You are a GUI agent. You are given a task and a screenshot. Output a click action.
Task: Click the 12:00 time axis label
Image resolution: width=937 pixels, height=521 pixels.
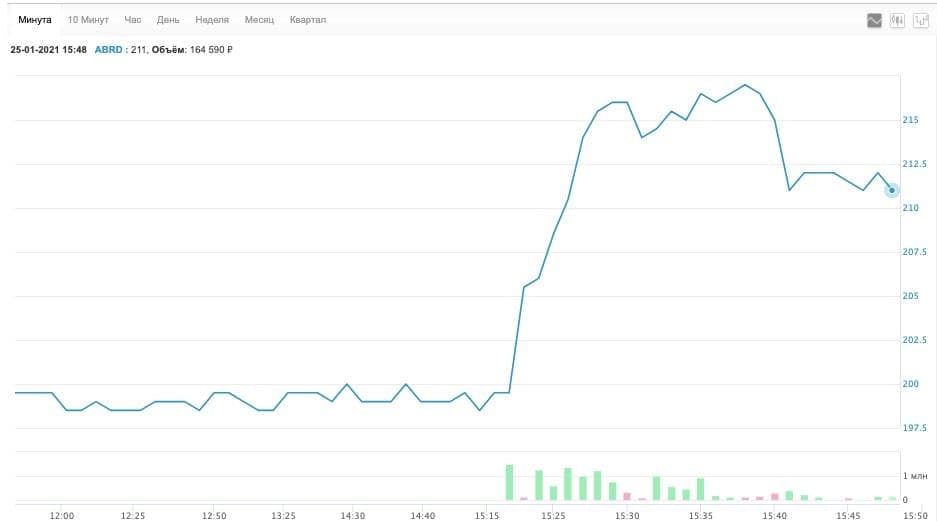point(62,516)
